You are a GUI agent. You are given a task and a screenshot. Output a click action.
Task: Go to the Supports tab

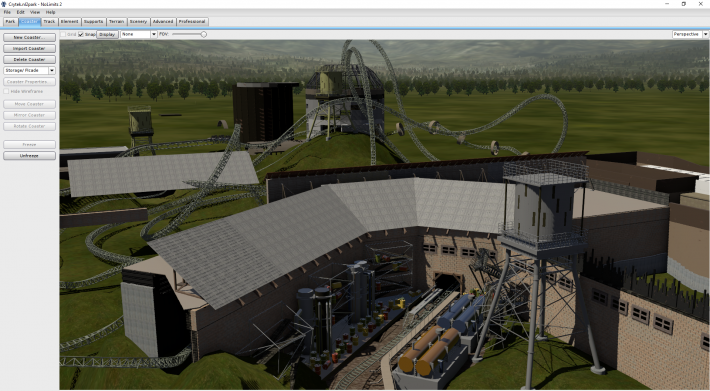[x=93, y=22]
